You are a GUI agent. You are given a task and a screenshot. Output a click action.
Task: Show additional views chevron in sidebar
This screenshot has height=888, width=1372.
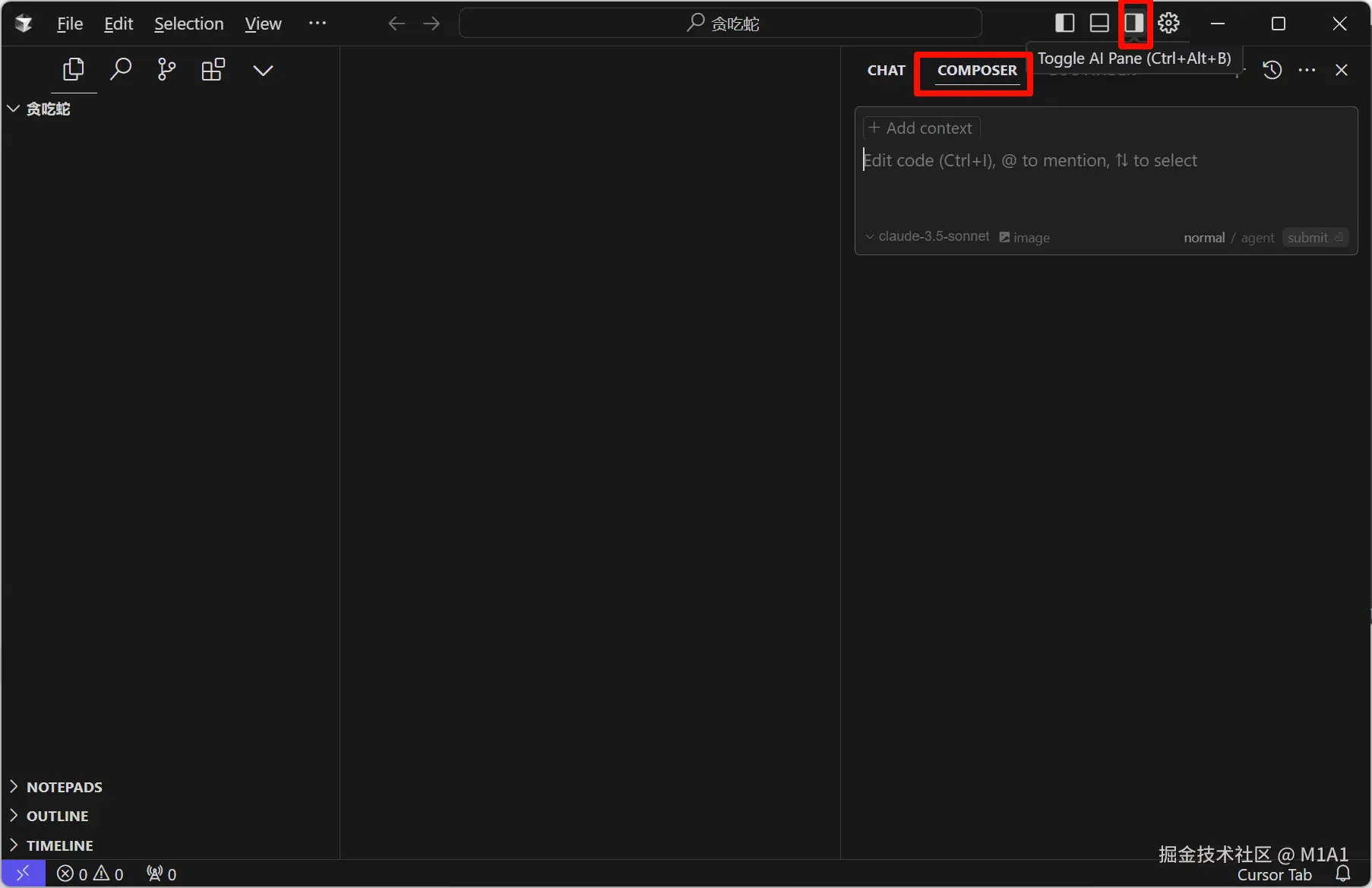(263, 71)
